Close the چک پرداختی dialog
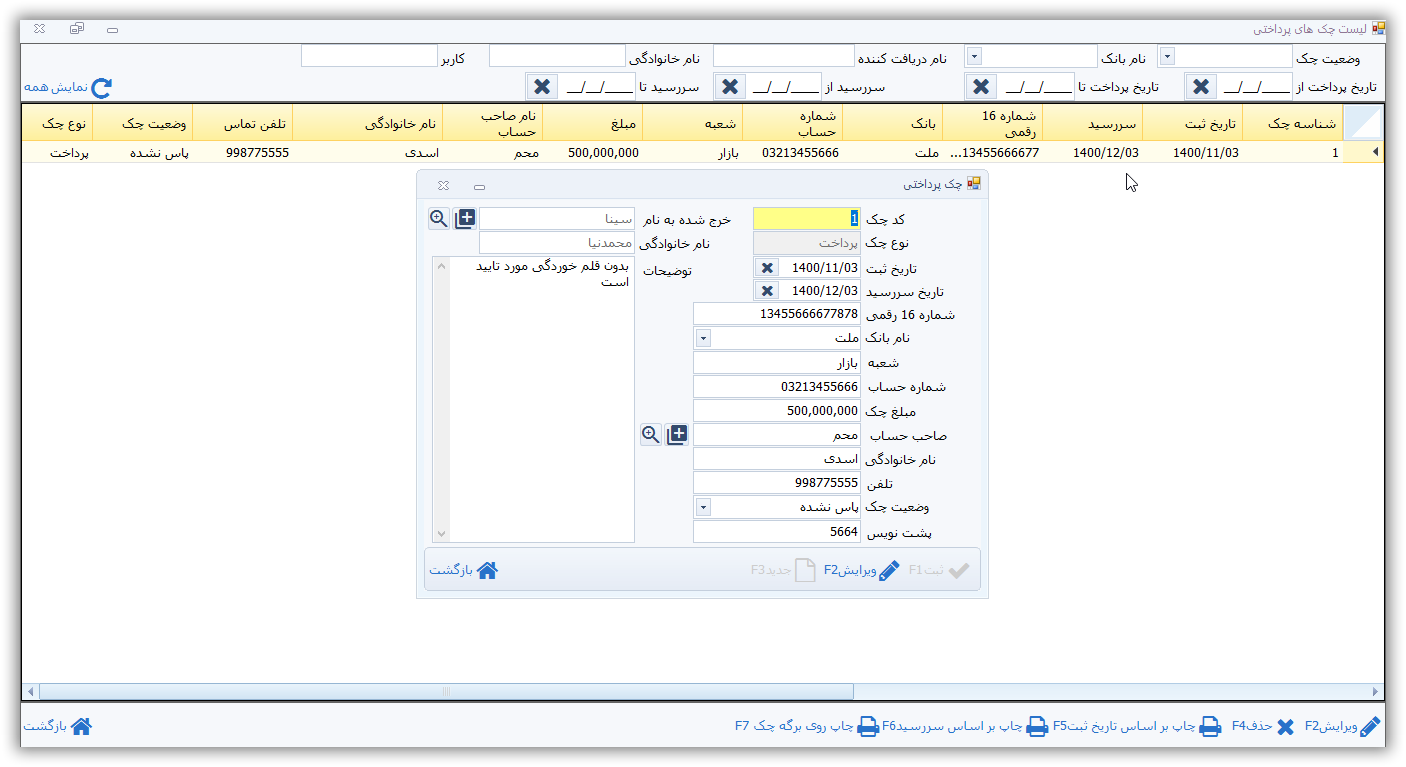Viewport: 1406px width, 767px height. (x=443, y=186)
